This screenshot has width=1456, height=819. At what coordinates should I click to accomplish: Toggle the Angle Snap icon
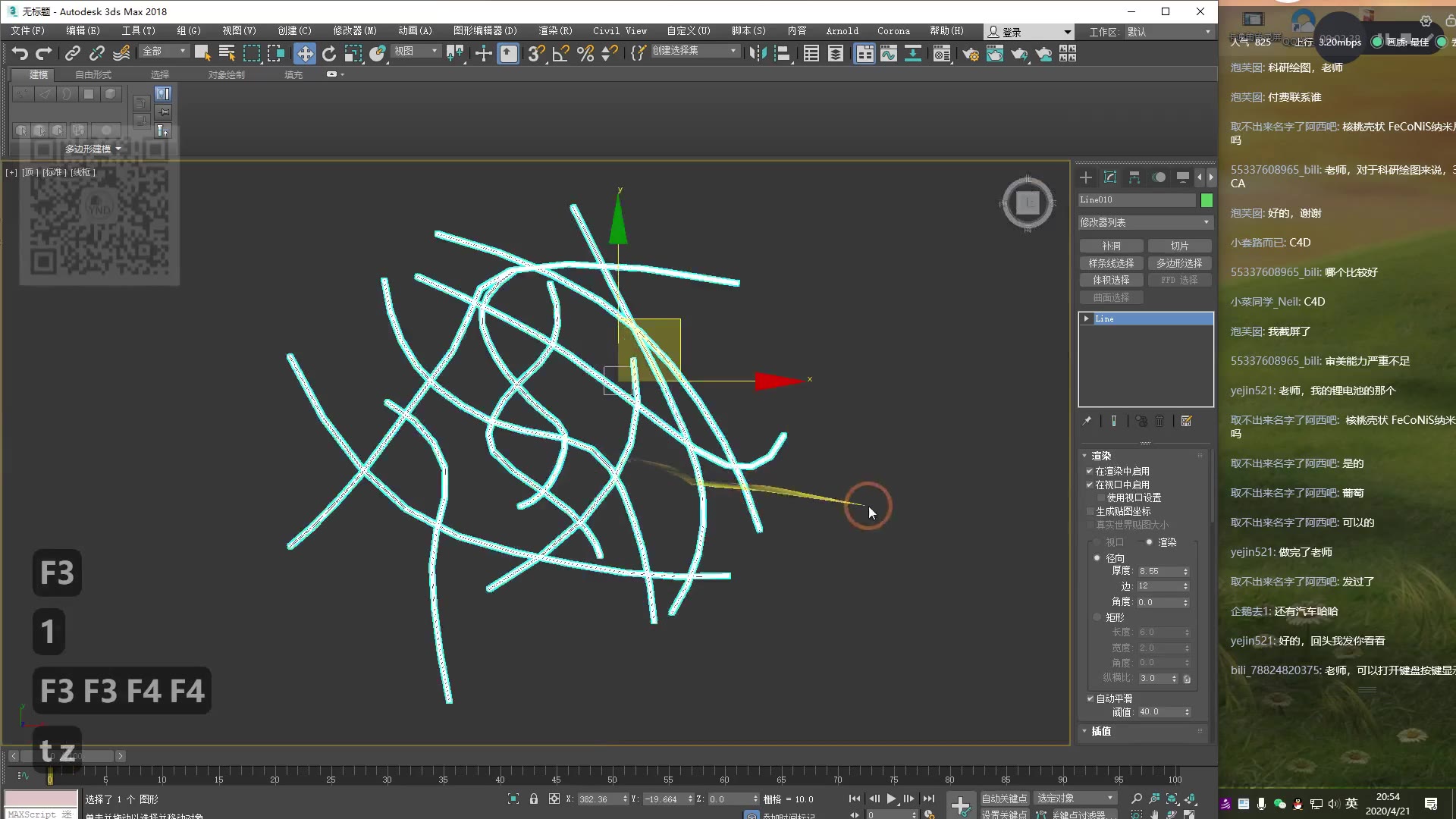tap(561, 53)
